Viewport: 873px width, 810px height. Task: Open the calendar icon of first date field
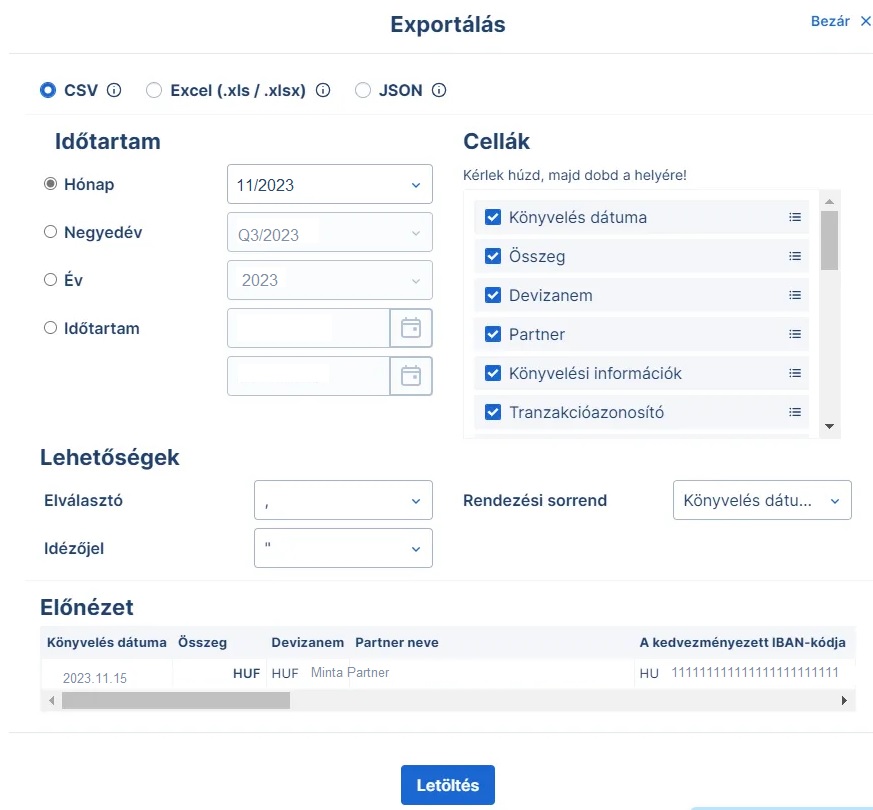(x=411, y=328)
